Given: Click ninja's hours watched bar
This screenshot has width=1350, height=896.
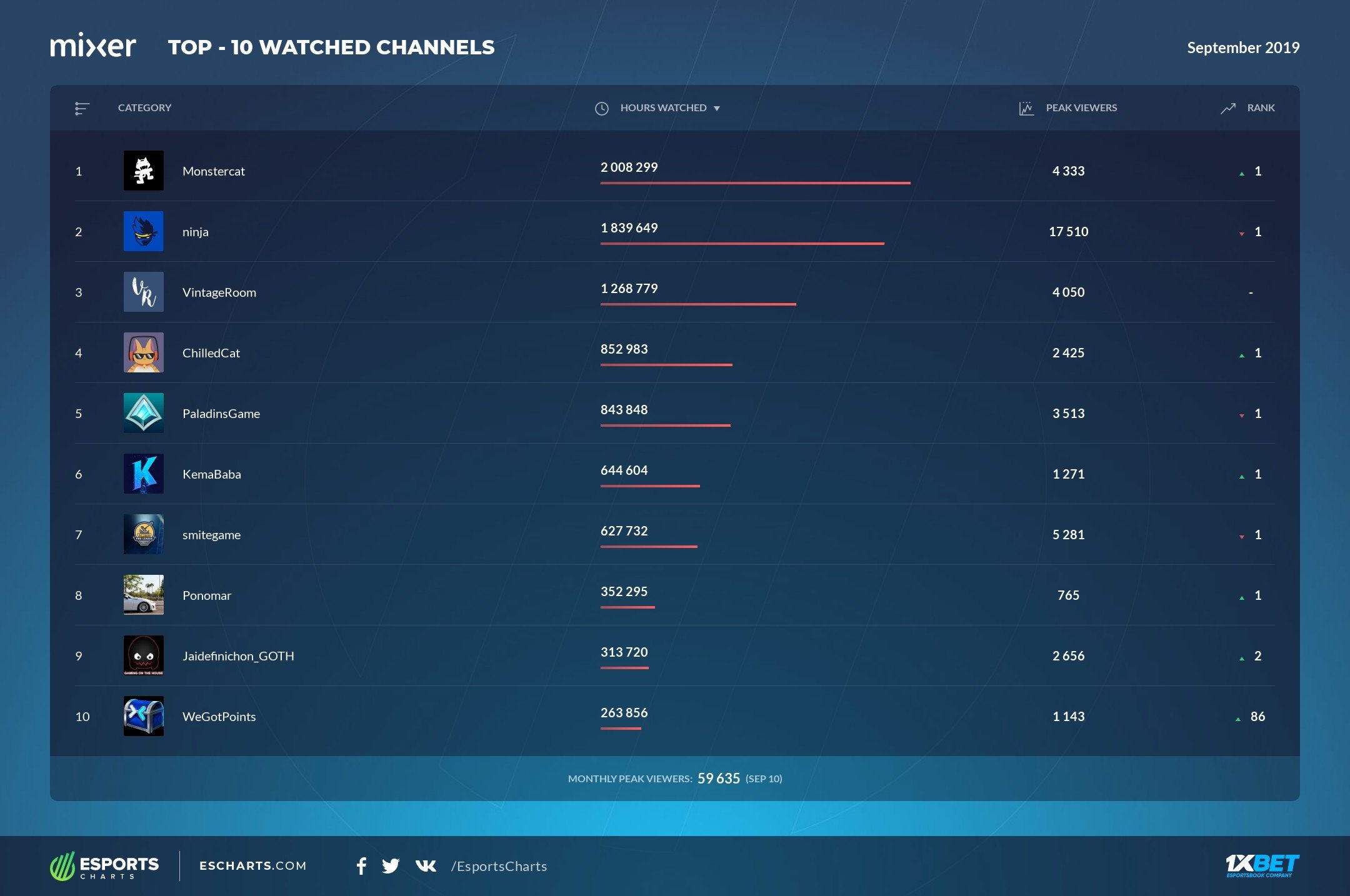Looking at the screenshot, I should pos(742,244).
